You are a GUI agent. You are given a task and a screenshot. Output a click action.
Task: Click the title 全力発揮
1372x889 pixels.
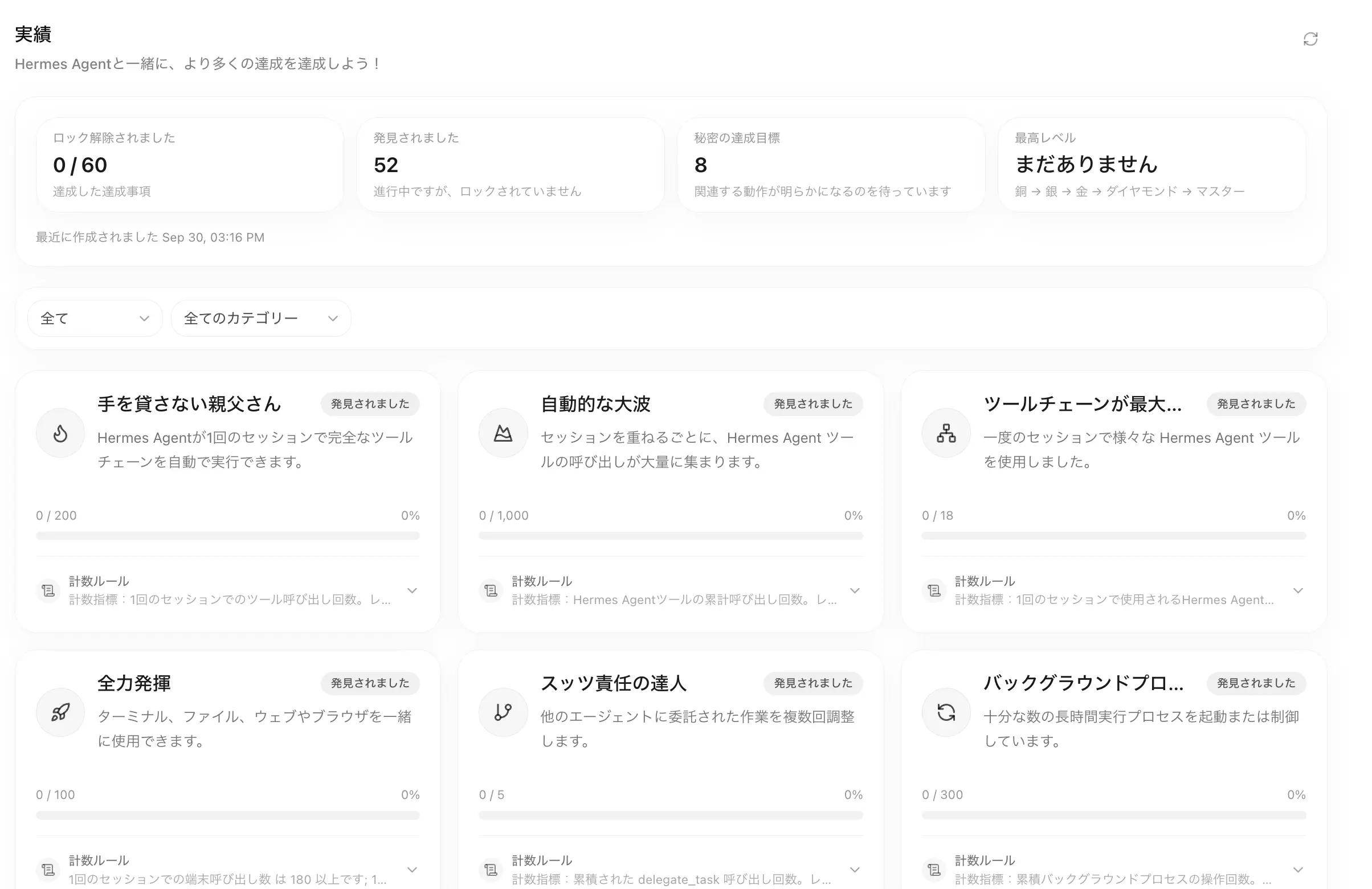click(x=134, y=683)
